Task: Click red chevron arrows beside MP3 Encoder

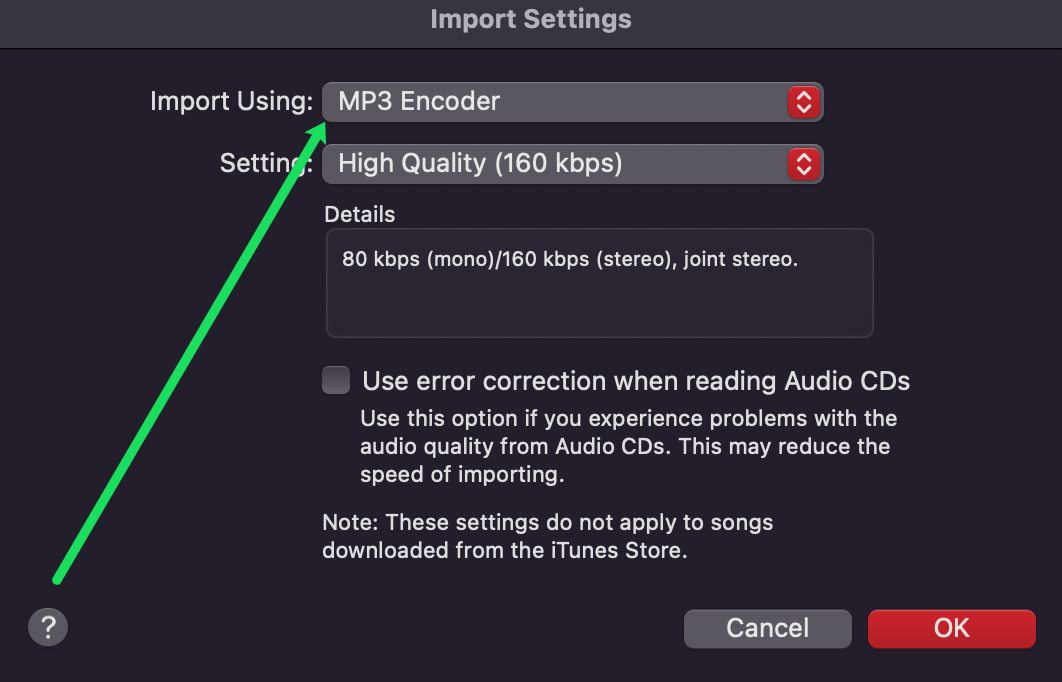Action: 803,101
